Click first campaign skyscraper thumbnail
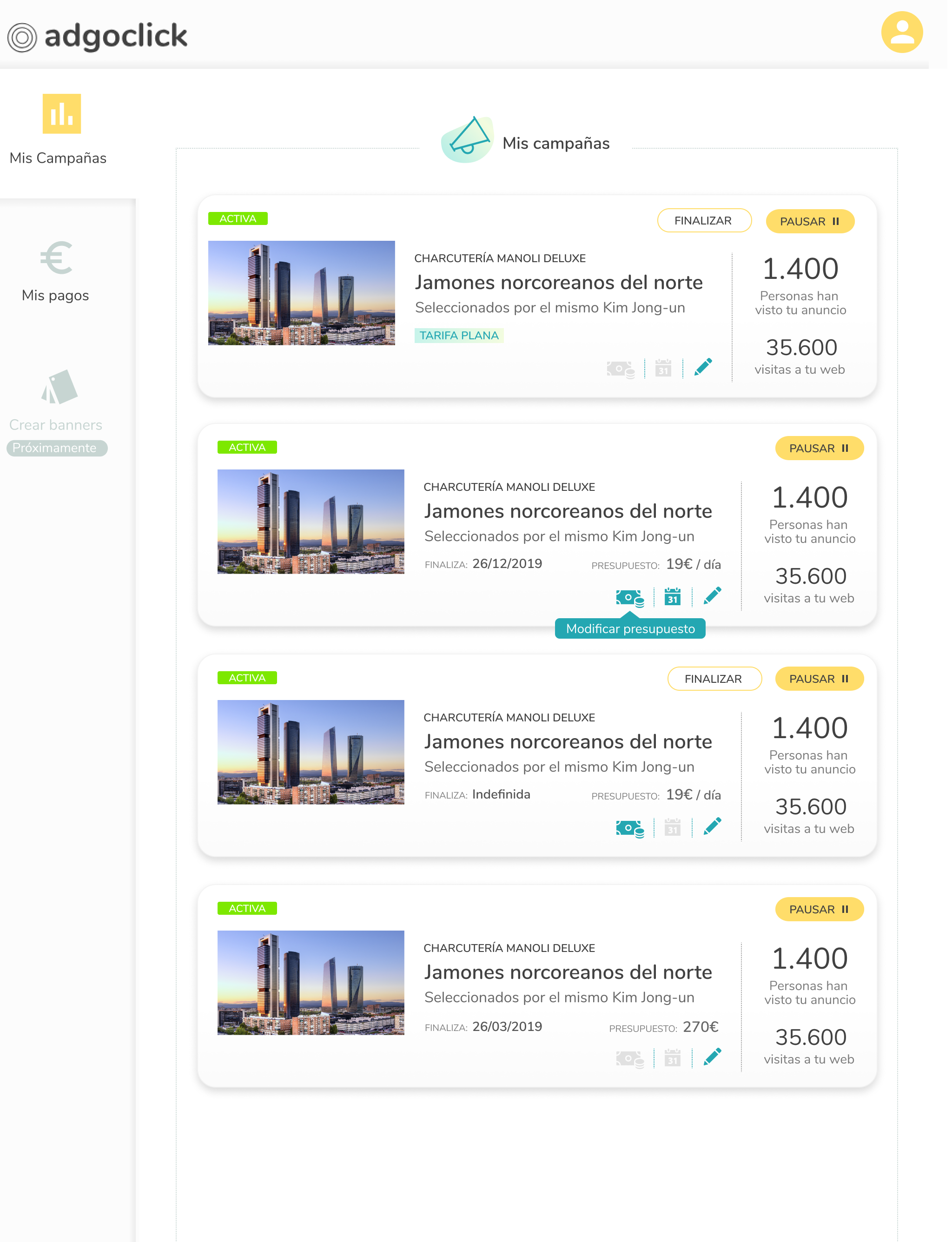 point(301,293)
